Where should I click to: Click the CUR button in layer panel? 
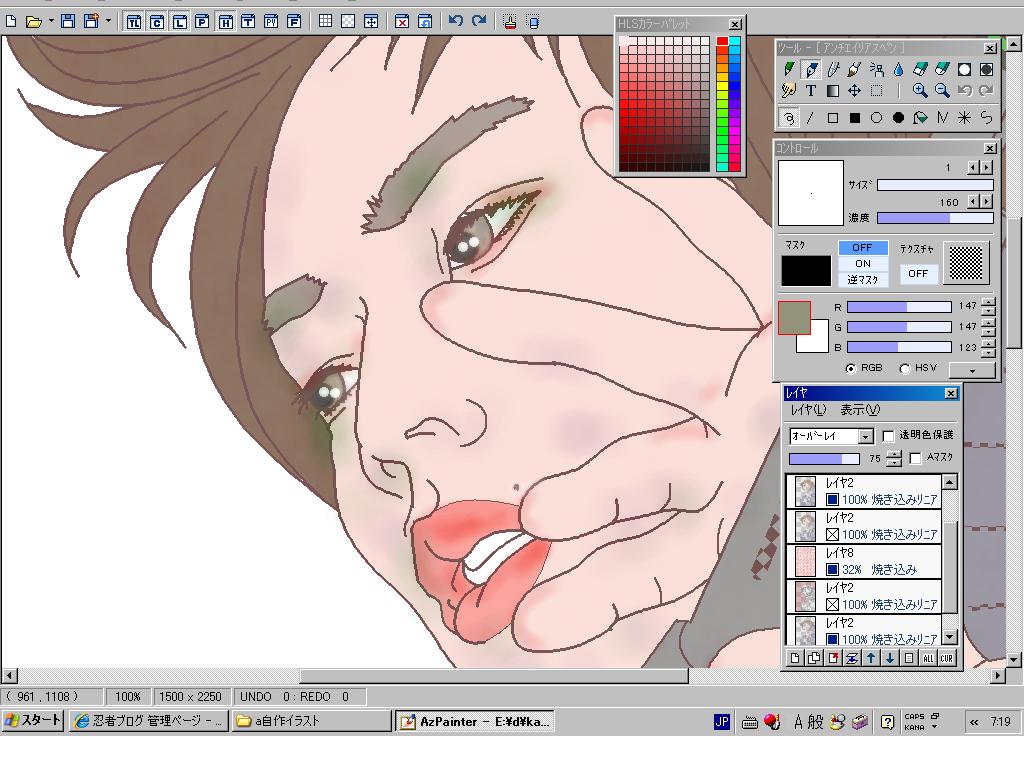[947, 658]
